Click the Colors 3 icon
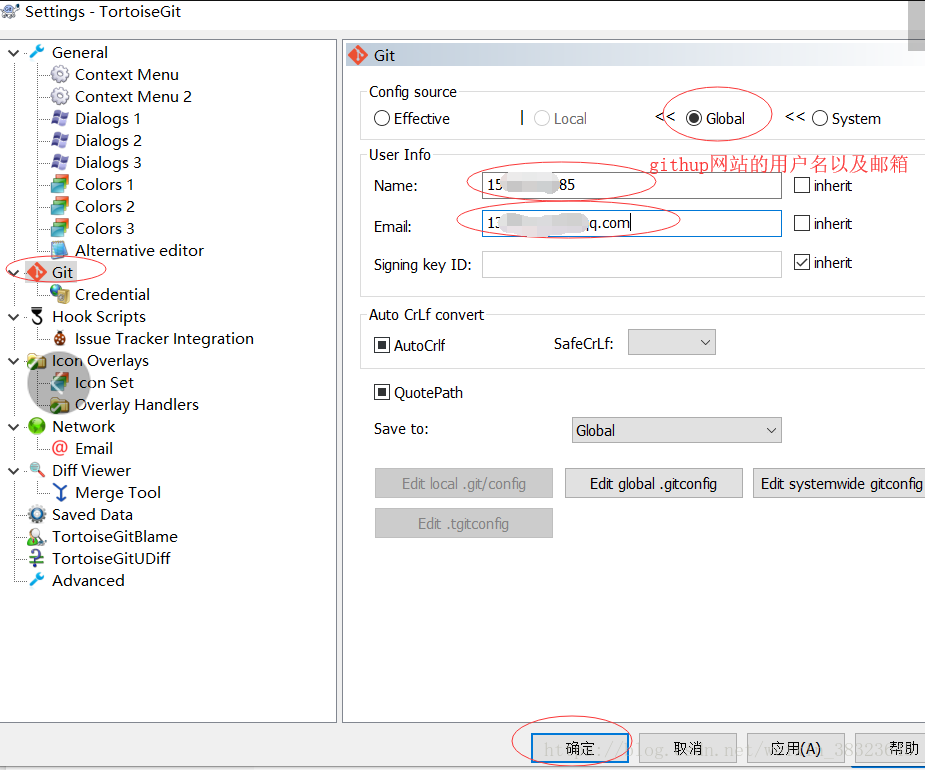This screenshot has width=925, height=770. pos(60,228)
